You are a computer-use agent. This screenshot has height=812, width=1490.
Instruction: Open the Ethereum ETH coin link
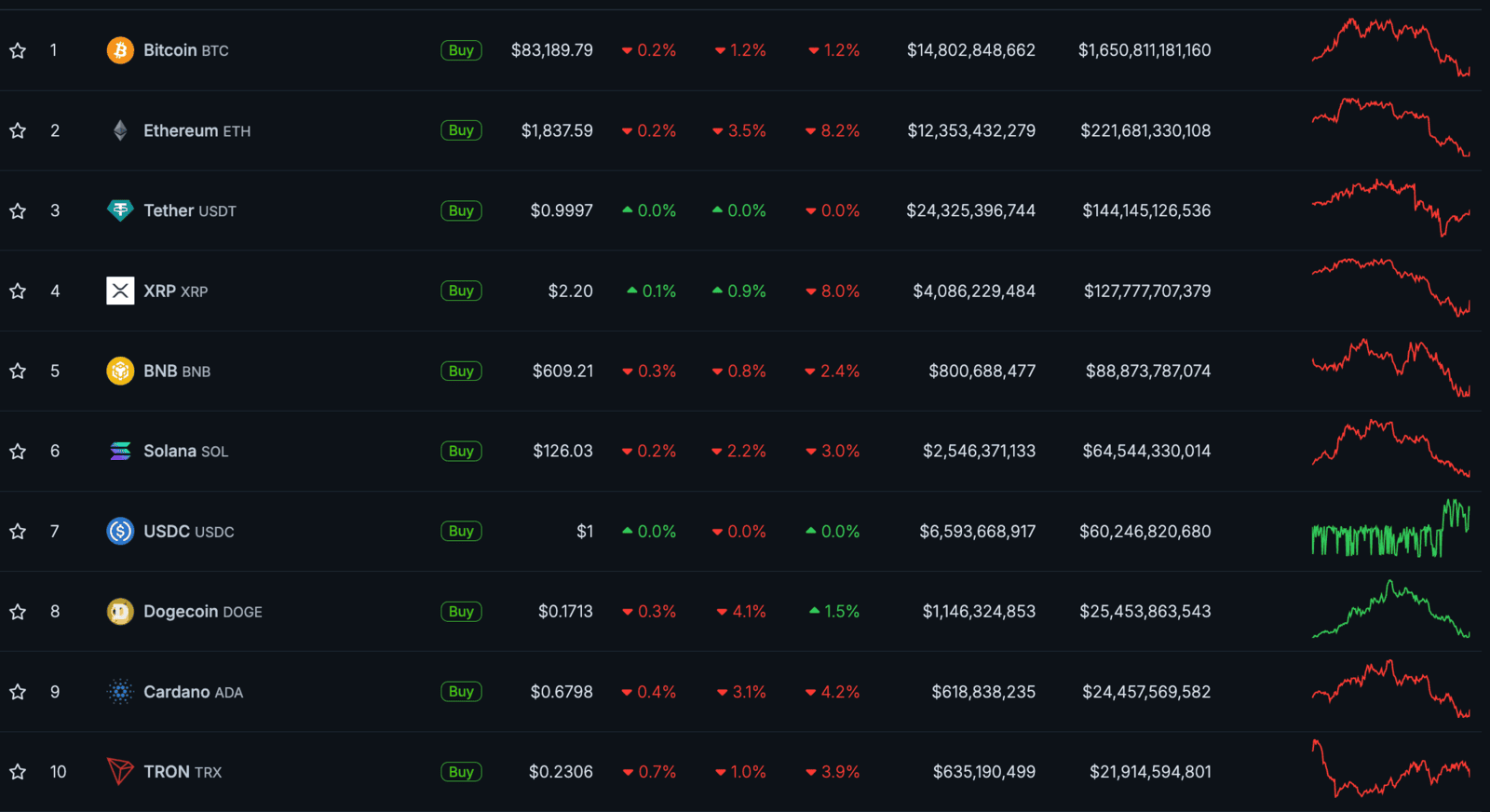(197, 130)
